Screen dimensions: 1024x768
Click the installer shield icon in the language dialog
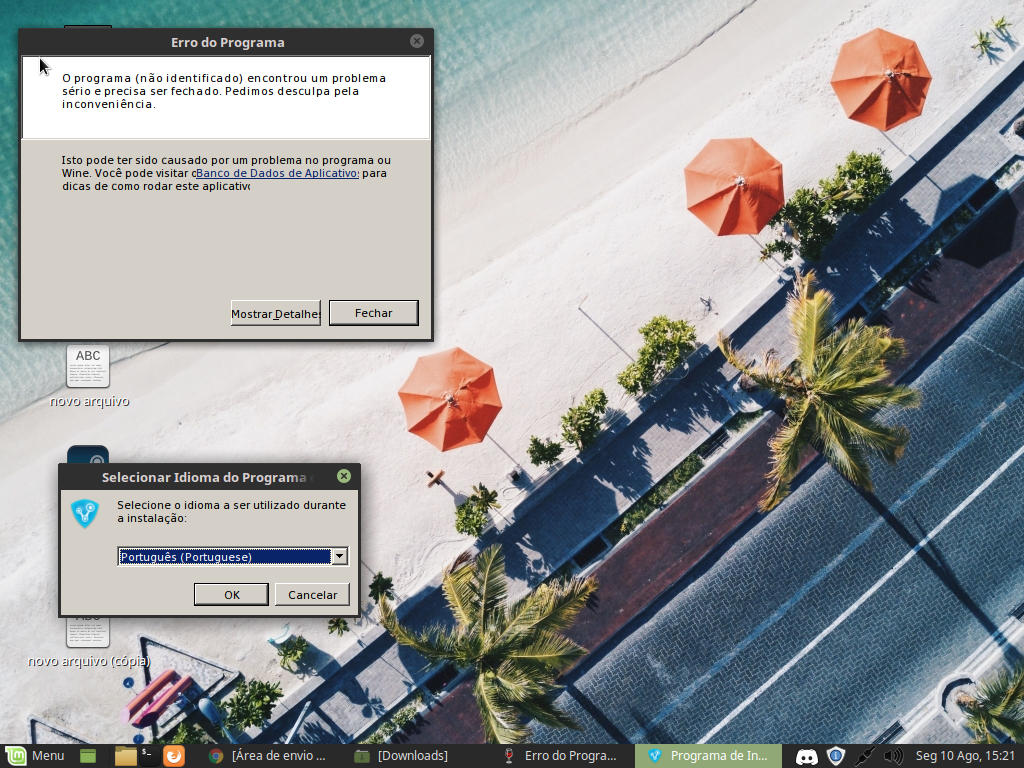[x=85, y=513]
